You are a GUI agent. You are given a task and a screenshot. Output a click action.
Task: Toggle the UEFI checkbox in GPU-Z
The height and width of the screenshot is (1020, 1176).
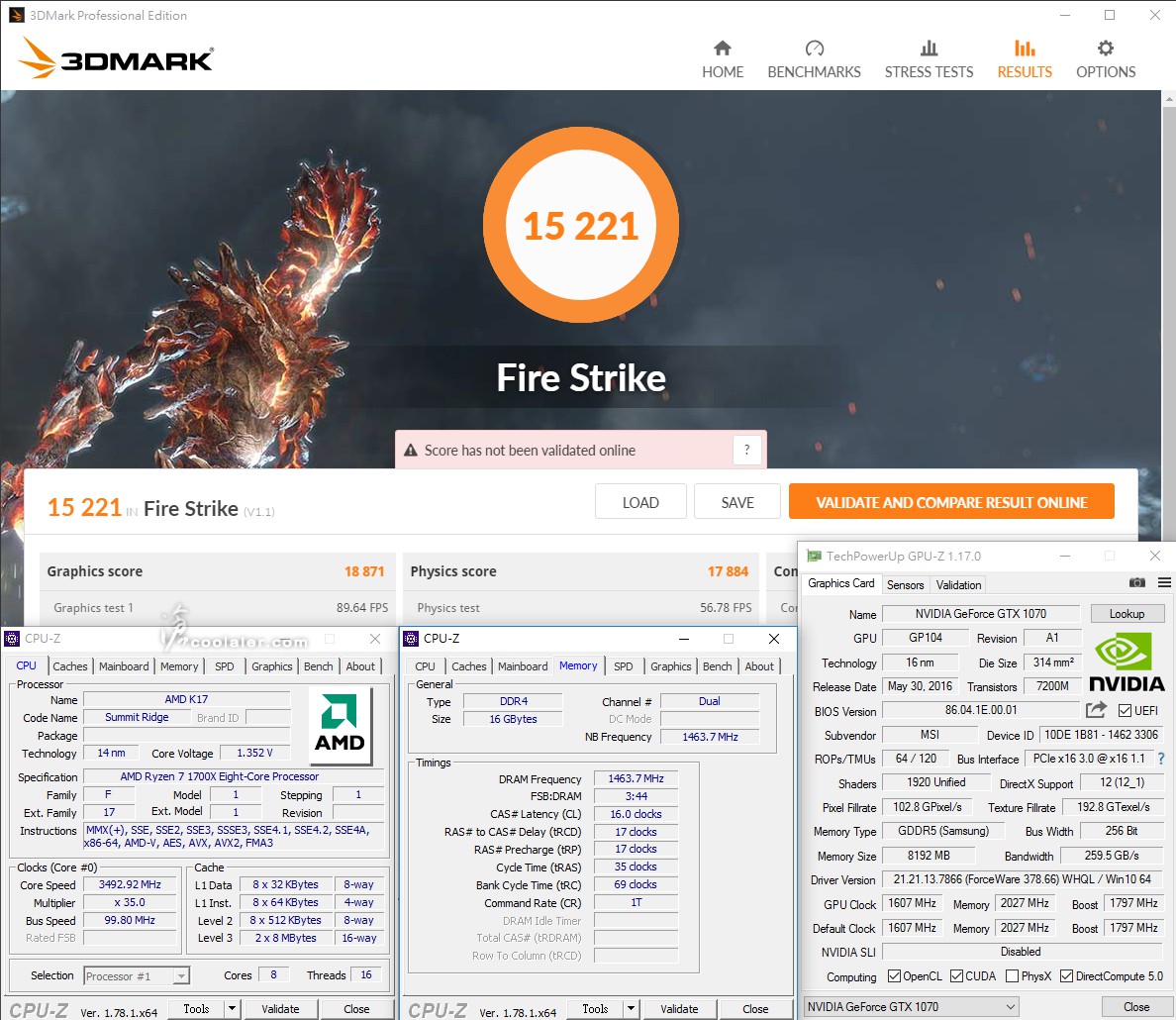[x=1125, y=710]
